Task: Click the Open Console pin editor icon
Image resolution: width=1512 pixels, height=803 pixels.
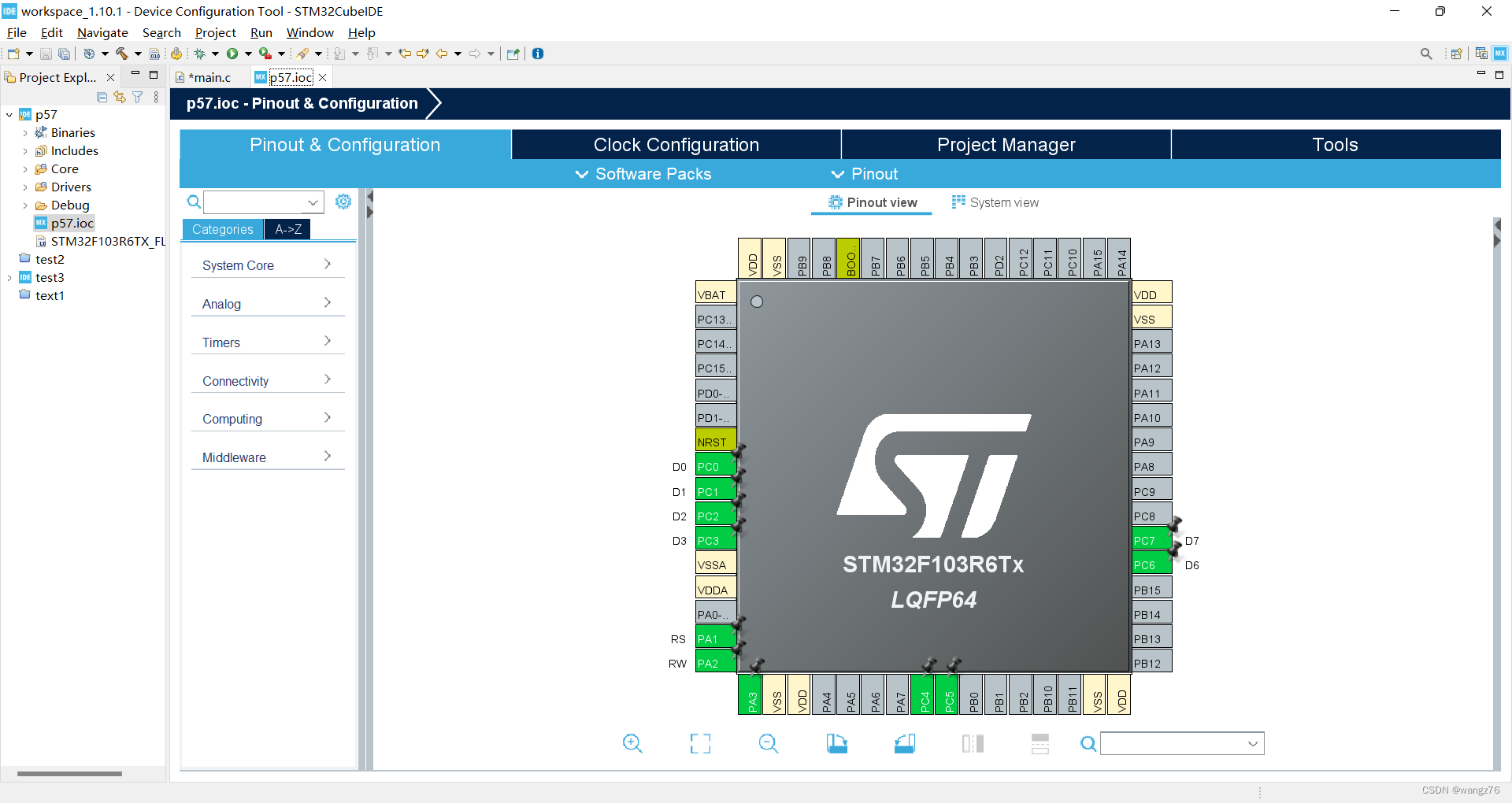Action: point(513,54)
